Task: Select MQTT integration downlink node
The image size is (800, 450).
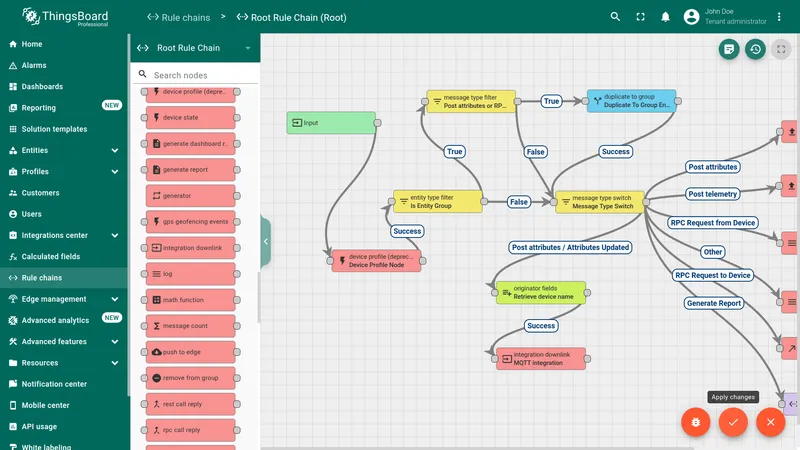Action: tap(541, 359)
